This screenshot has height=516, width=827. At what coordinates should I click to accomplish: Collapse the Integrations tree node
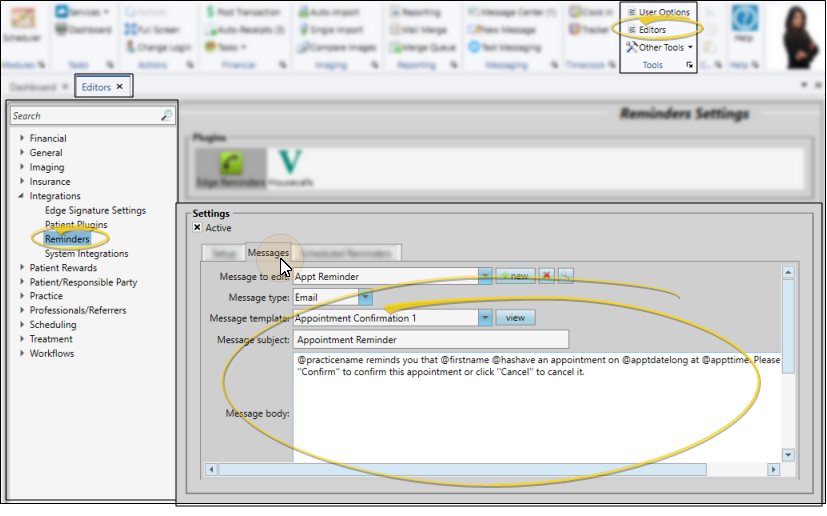[22, 197]
